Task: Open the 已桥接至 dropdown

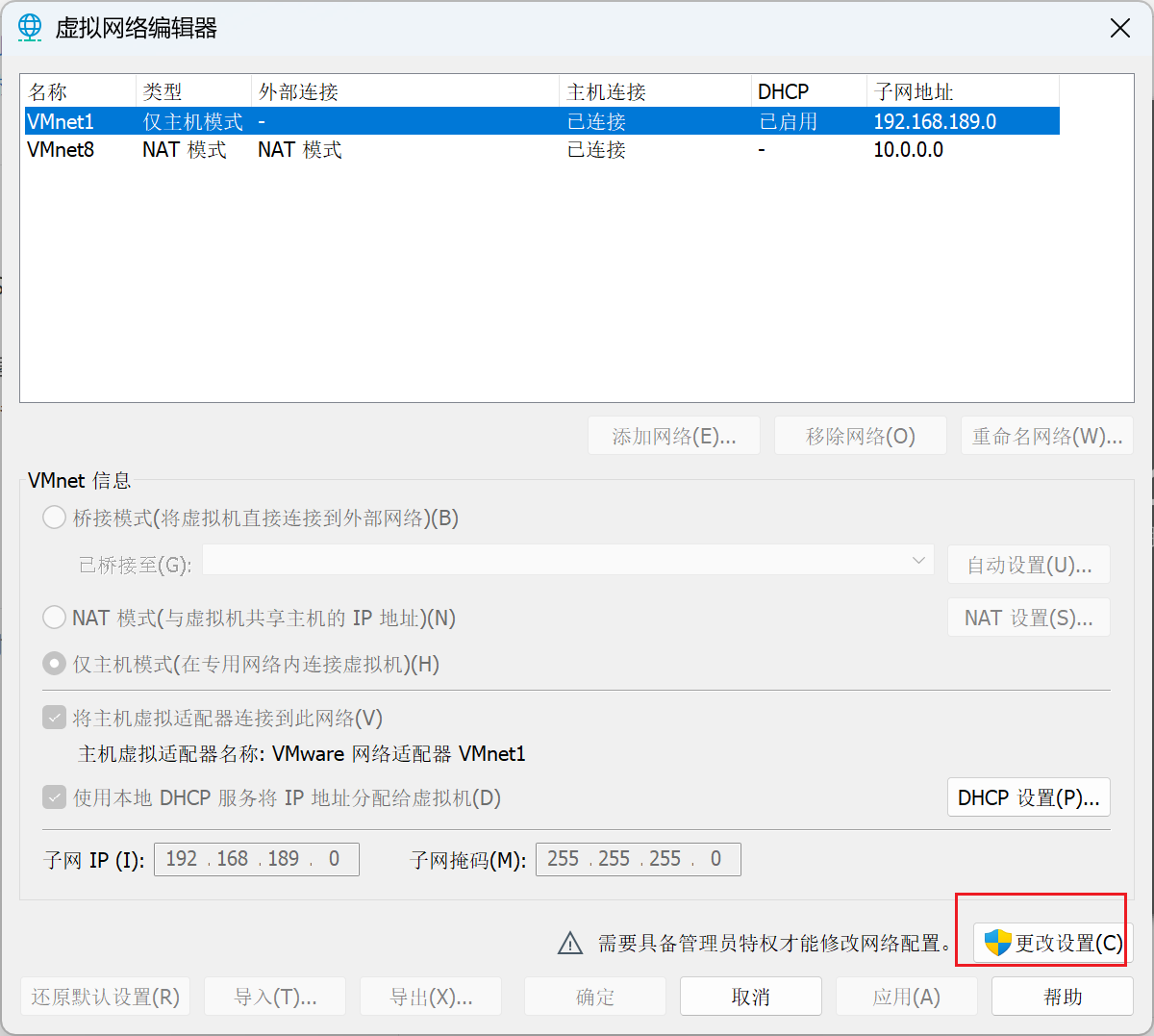Action: (568, 560)
